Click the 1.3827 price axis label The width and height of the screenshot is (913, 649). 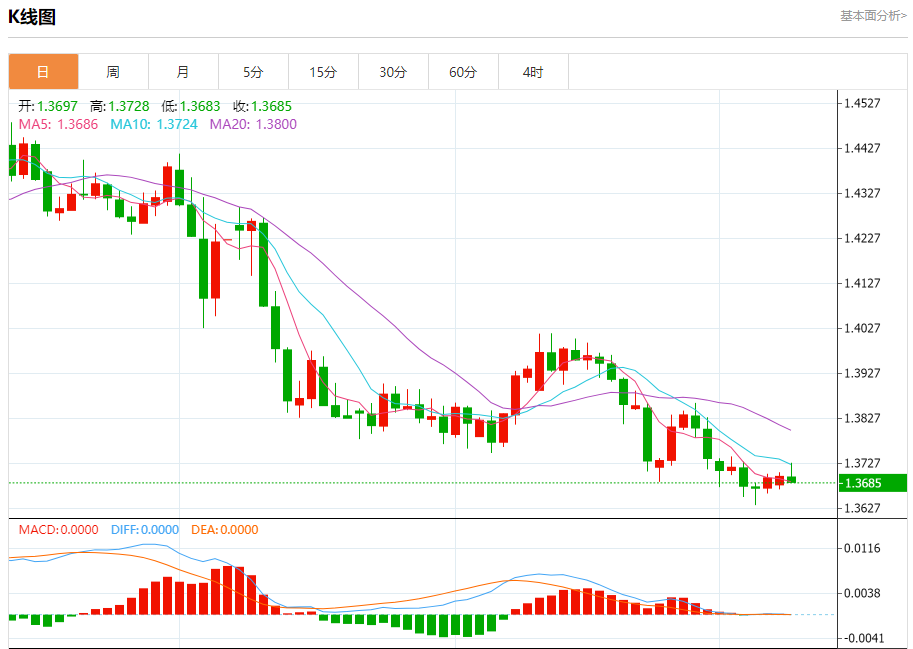coord(862,419)
